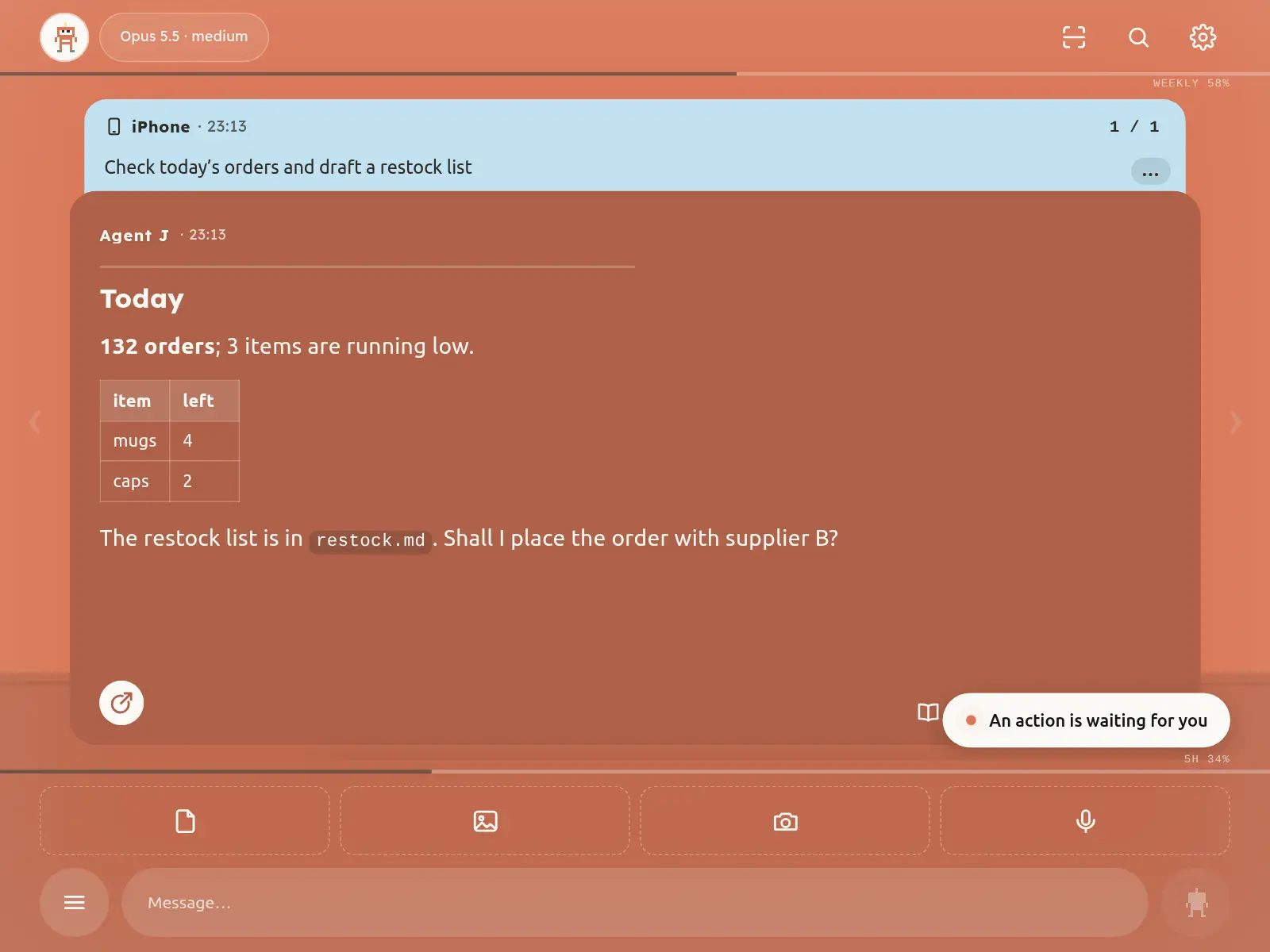
Task: Click the open-external share icon button
Action: 121,703
